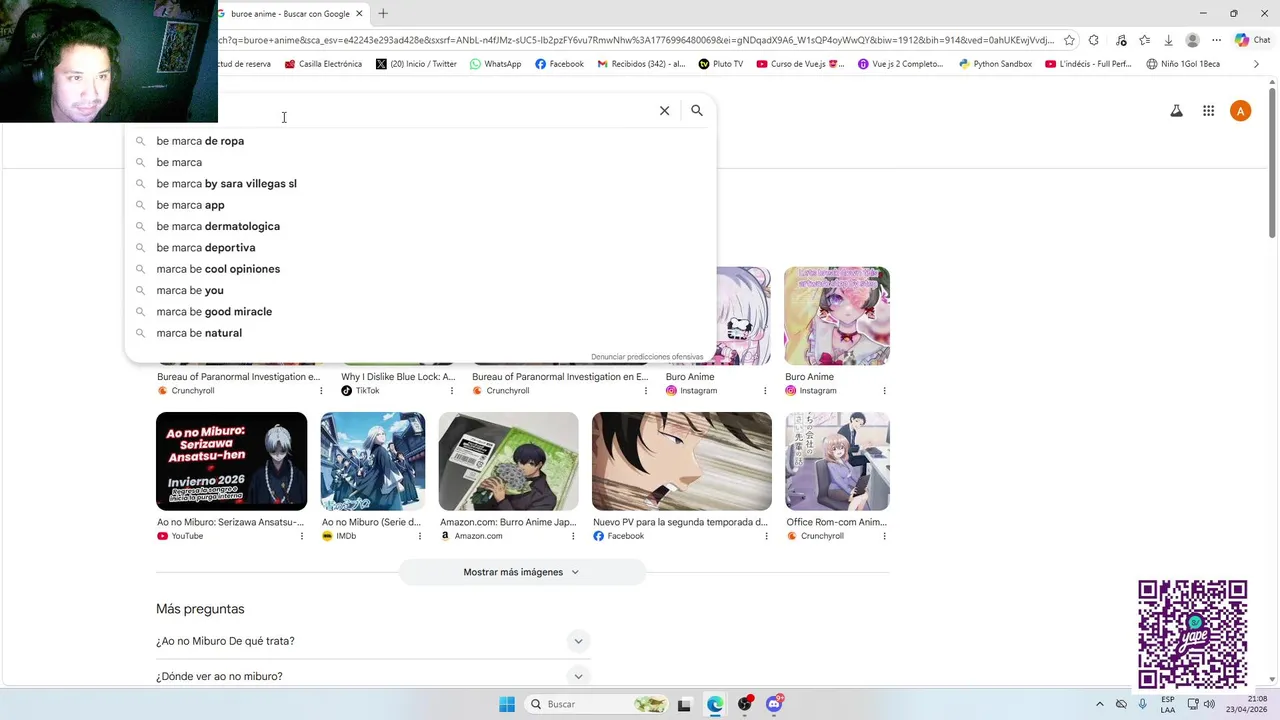1280x720 pixels.
Task: Open the favorites list icon
Action: click(1145, 40)
